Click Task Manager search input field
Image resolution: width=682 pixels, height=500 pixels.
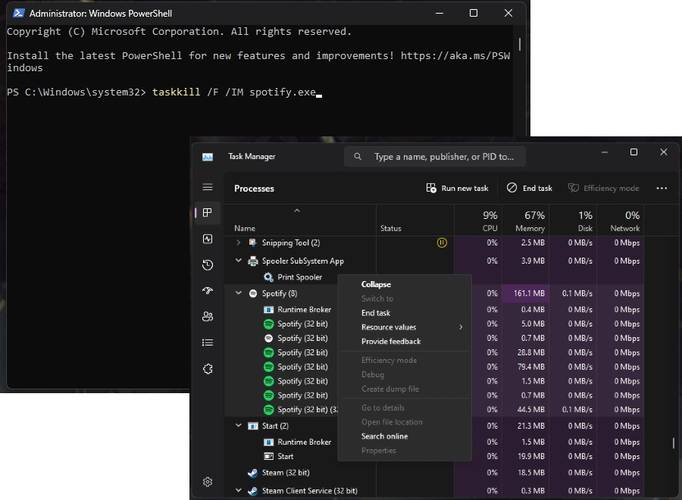point(435,157)
